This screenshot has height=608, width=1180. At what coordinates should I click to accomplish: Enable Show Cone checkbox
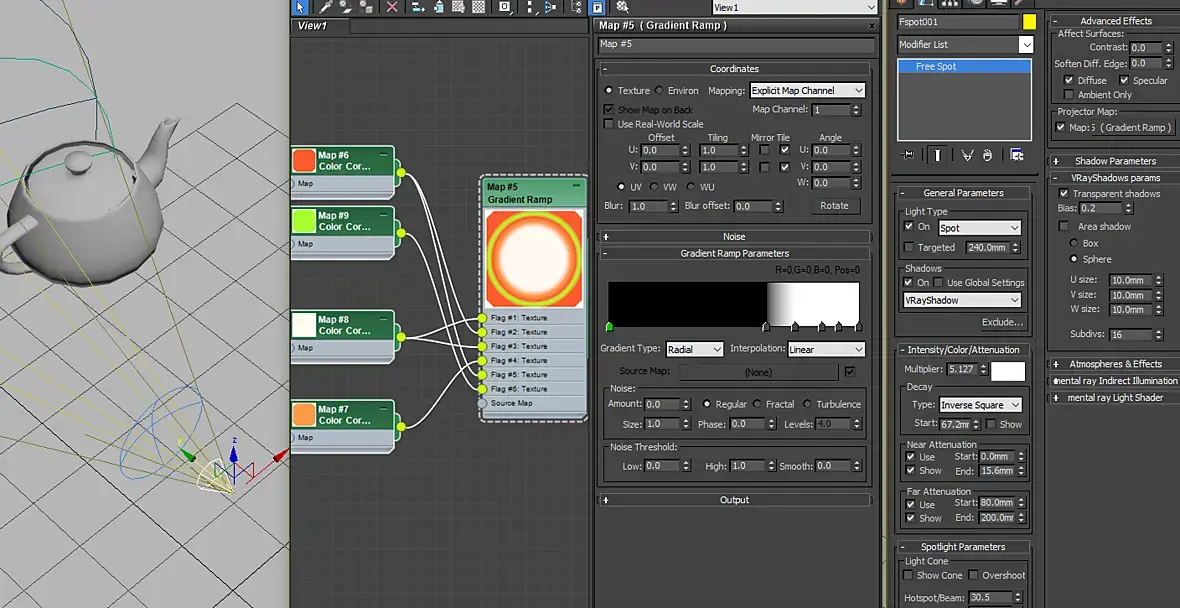tap(909, 576)
